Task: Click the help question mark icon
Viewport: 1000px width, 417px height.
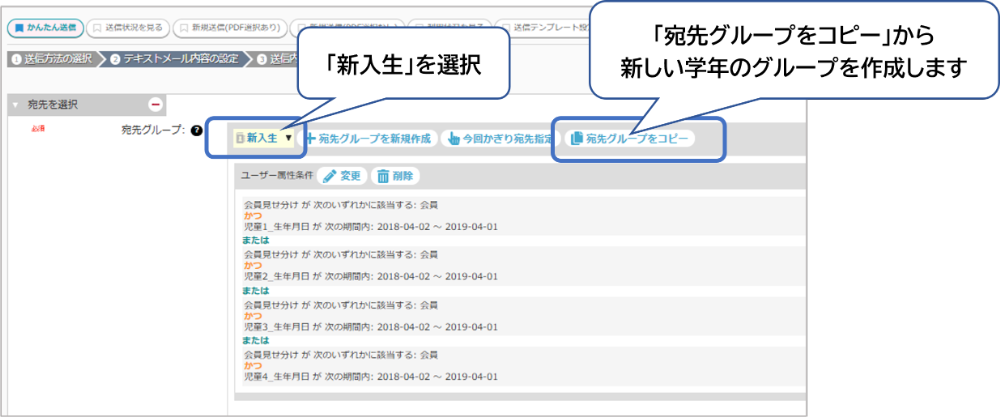Action: [x=196, y=131]
